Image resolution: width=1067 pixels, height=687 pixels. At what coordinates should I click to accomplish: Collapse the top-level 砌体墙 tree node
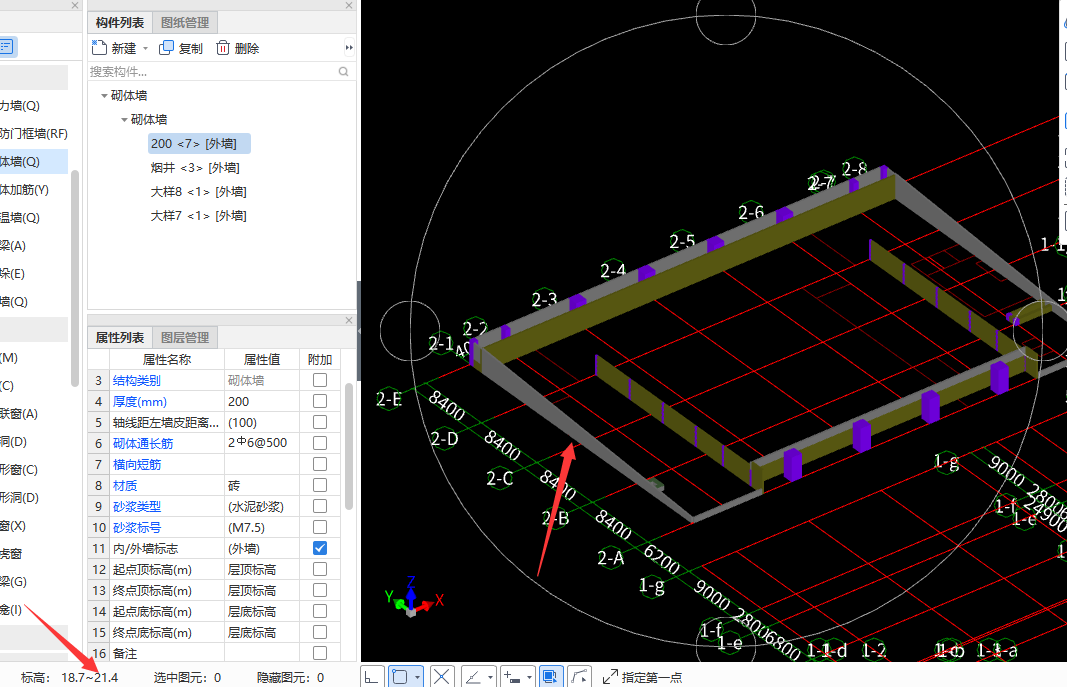click(104, 96)
